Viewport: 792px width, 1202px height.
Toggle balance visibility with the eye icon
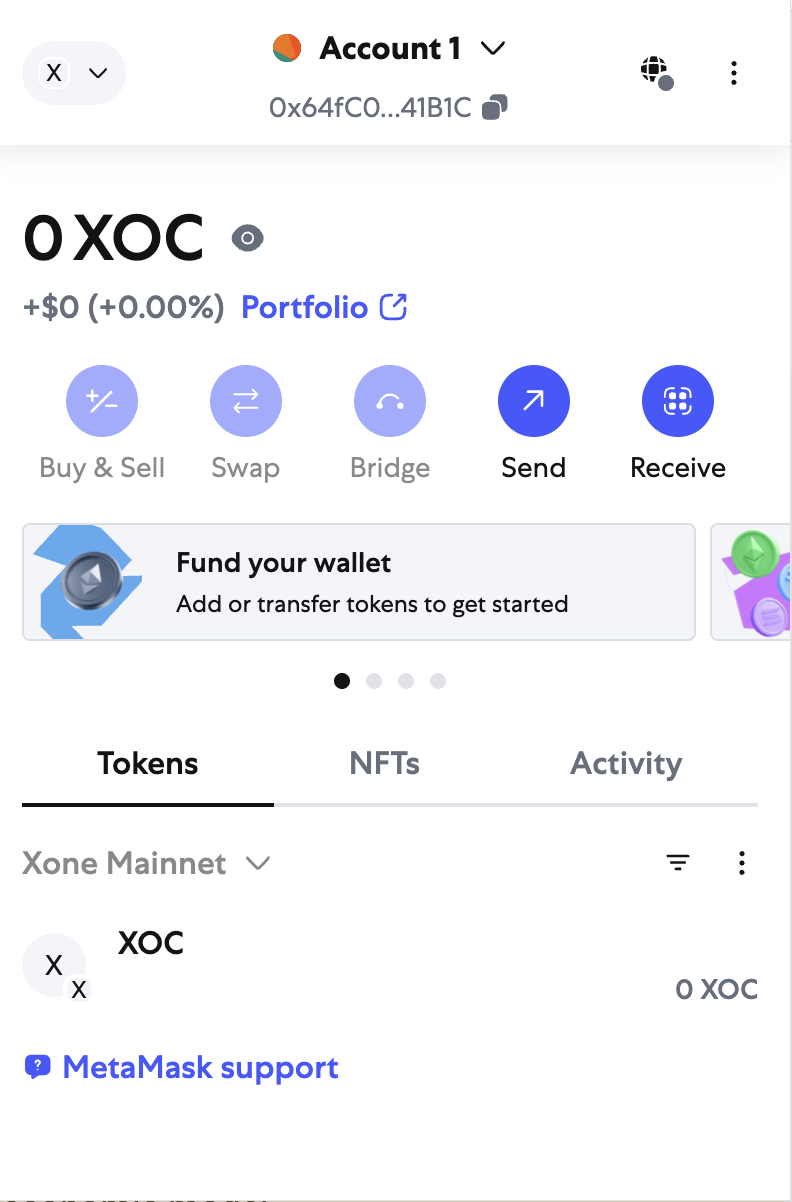(248, 238)
